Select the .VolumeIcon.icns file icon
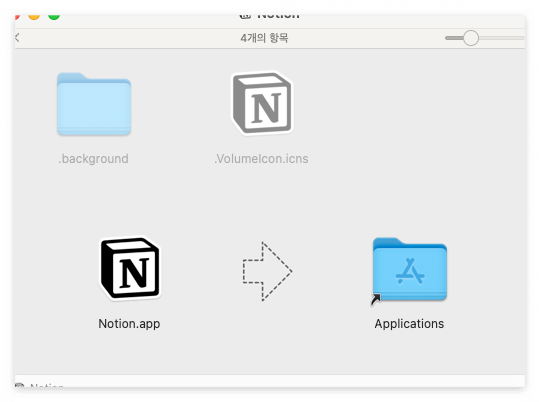Image resolution: width=540 pixels, height=402 pixels. (x=262, y=103)
